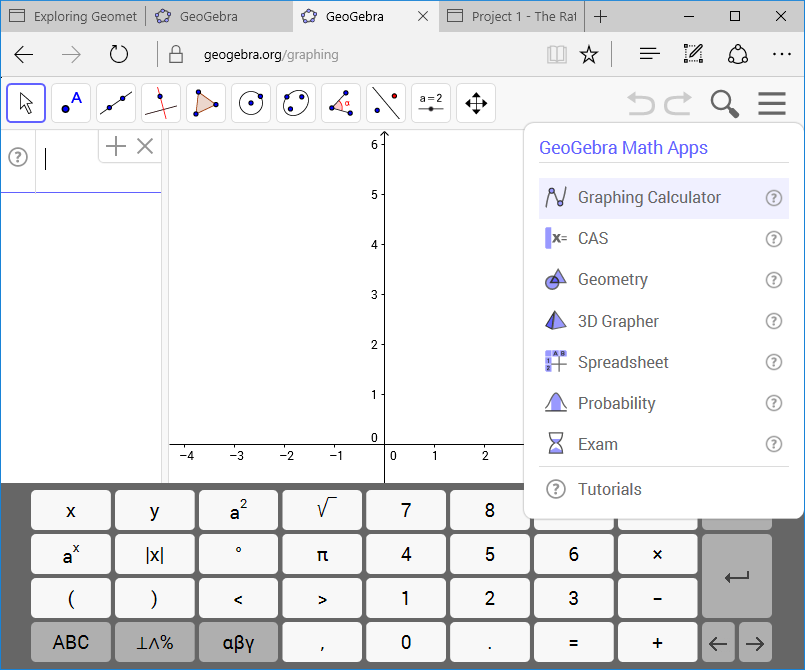Select the Angle tool
805x670 pixels.
click(341, 103)
